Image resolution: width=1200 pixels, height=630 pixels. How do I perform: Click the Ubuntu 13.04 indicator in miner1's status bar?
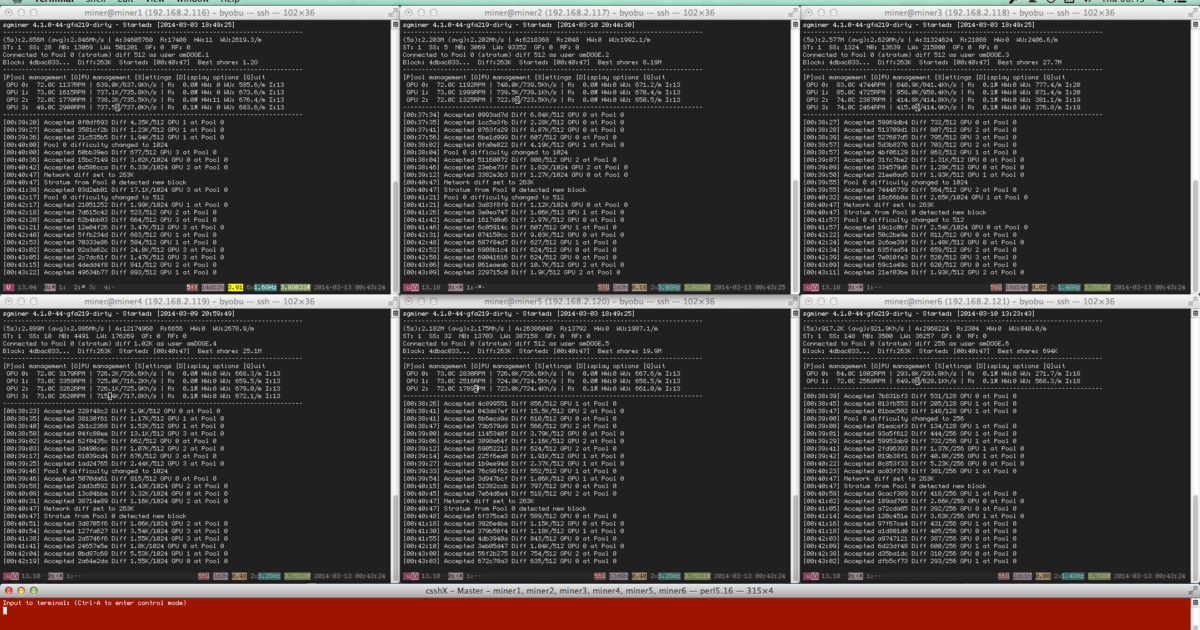click(x=28, y=285)
